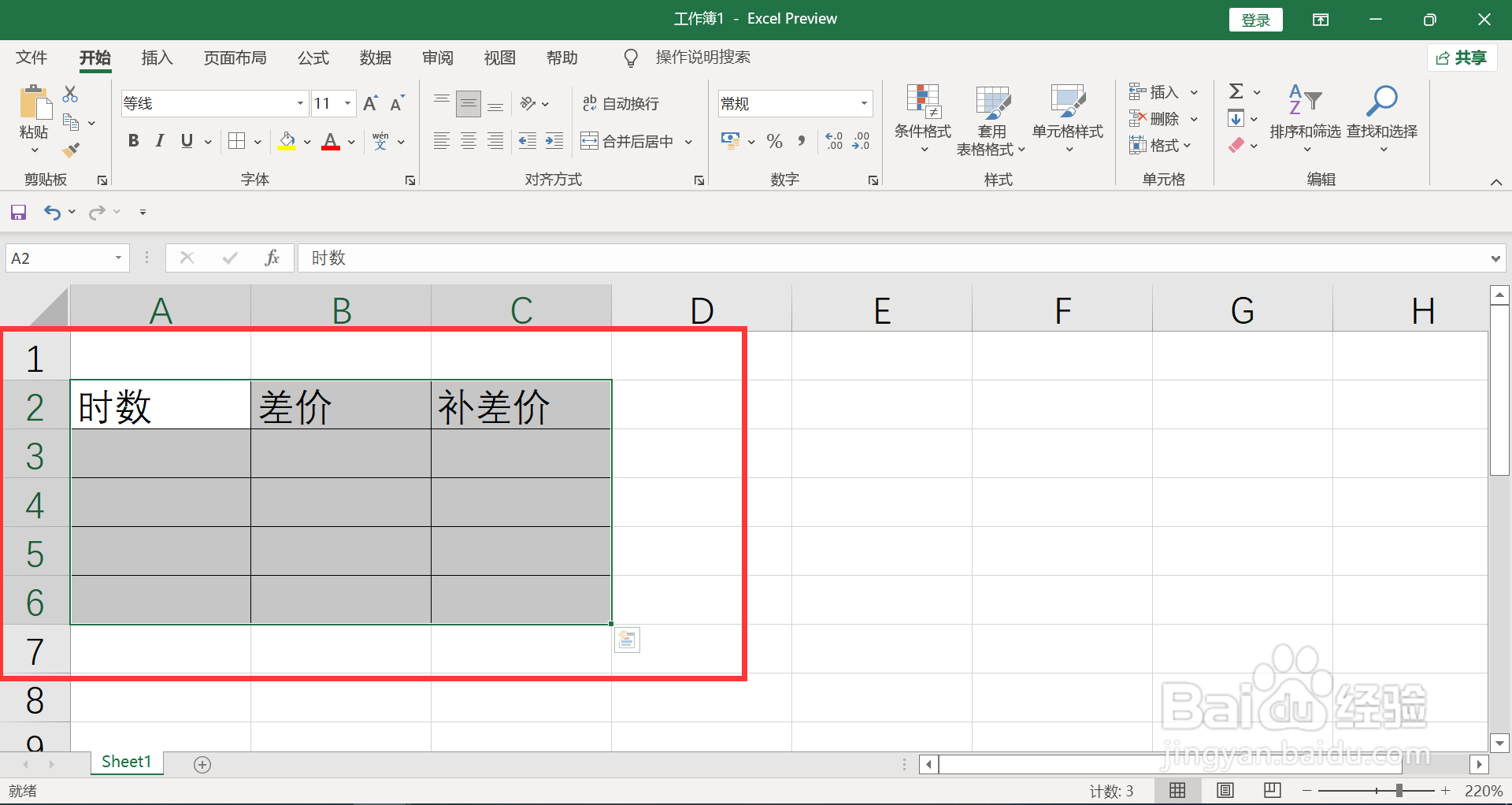The width and height of the screenshot is (1512, 805).
Task: Toggle Center horizontal alignment
Action: [x=469, y=141]
